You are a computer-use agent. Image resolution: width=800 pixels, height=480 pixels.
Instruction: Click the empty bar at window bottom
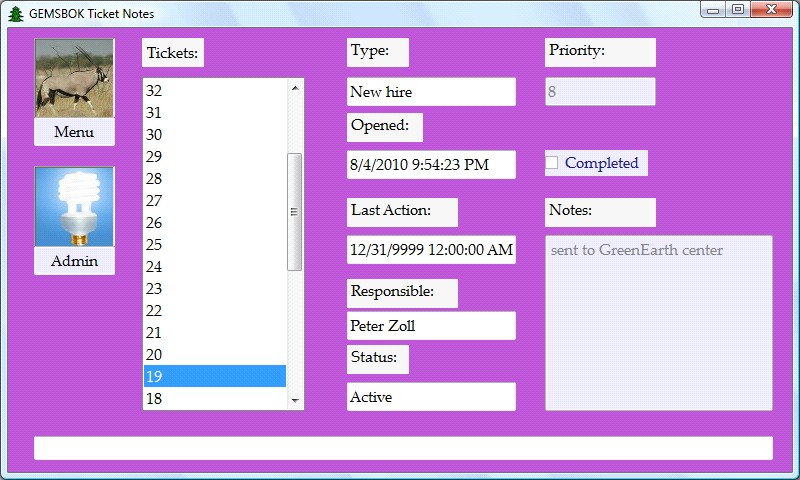tap(403, 448)
